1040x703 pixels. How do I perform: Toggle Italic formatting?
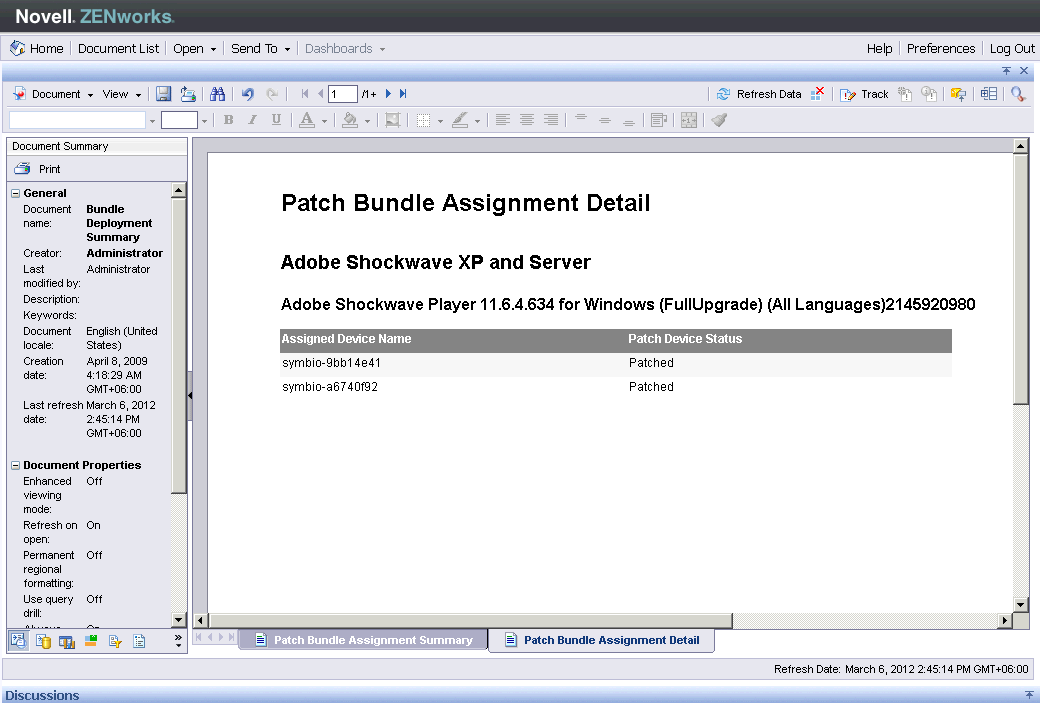[x=252, y=120]
